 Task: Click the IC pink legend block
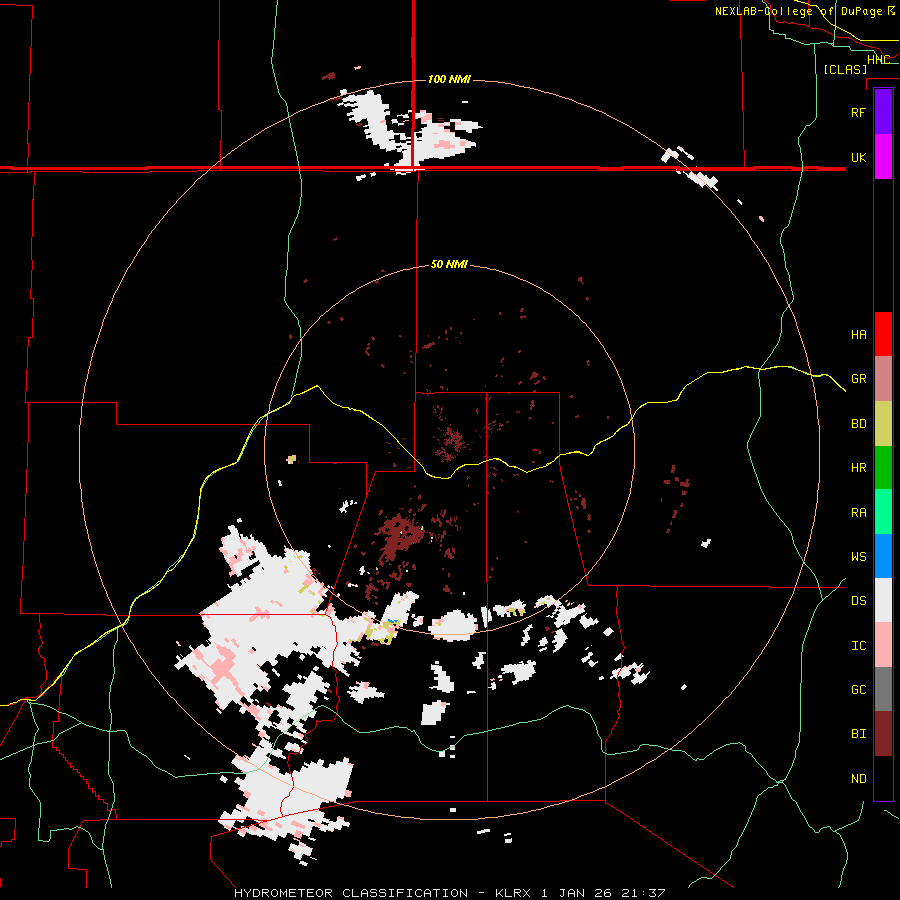coord(883,645)
